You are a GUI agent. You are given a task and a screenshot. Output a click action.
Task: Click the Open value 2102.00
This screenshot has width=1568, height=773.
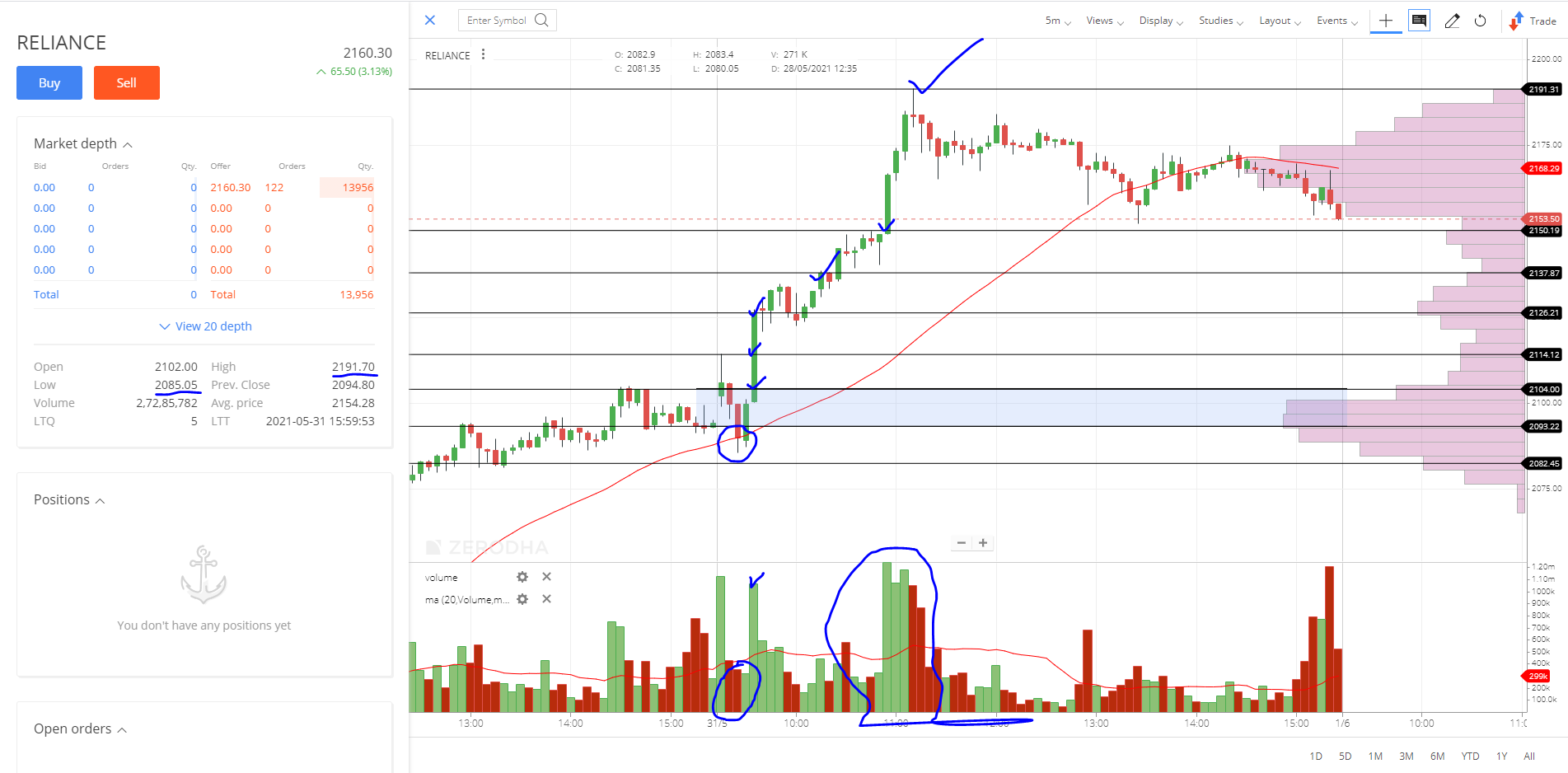pos(176,367)
